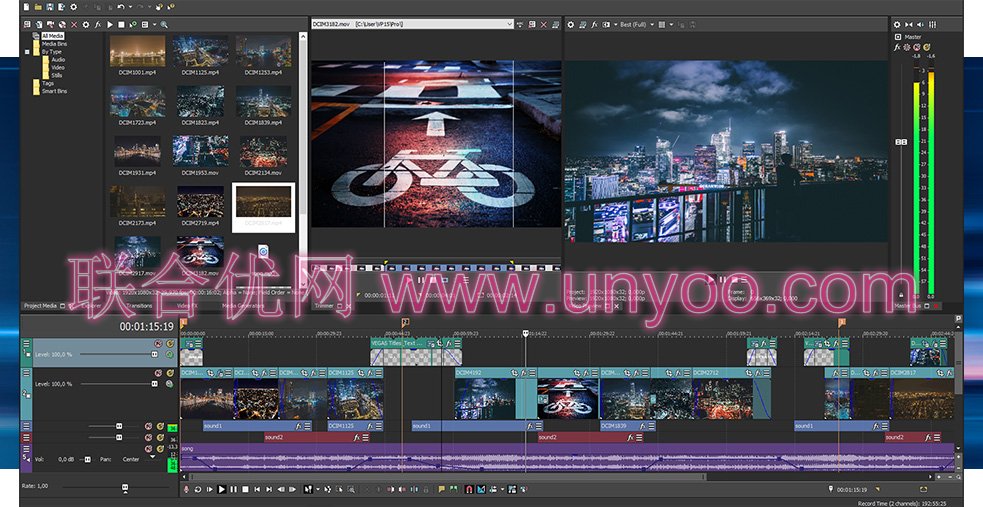Toggle snapping magnet icon

click(470, 489)
